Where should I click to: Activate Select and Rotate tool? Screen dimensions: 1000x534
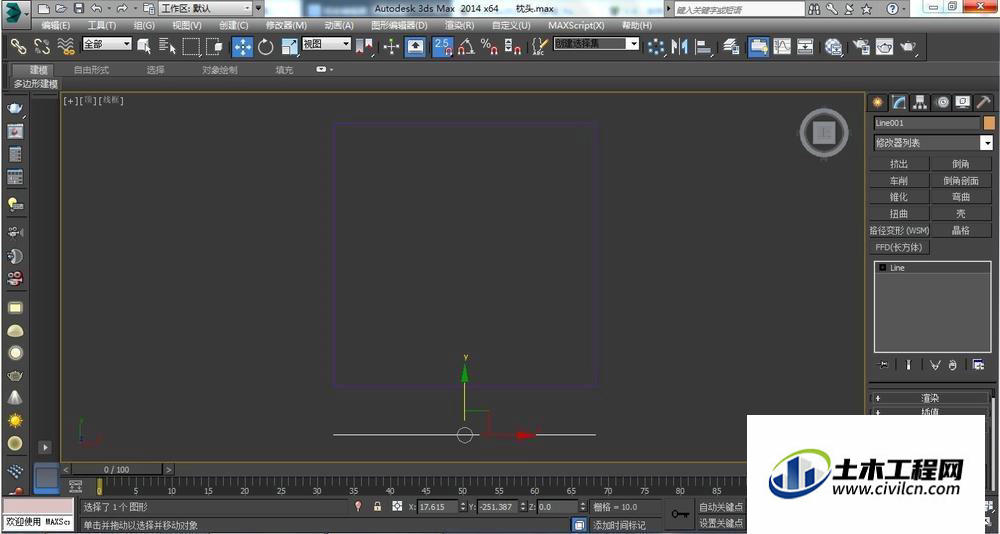point(266,47)
